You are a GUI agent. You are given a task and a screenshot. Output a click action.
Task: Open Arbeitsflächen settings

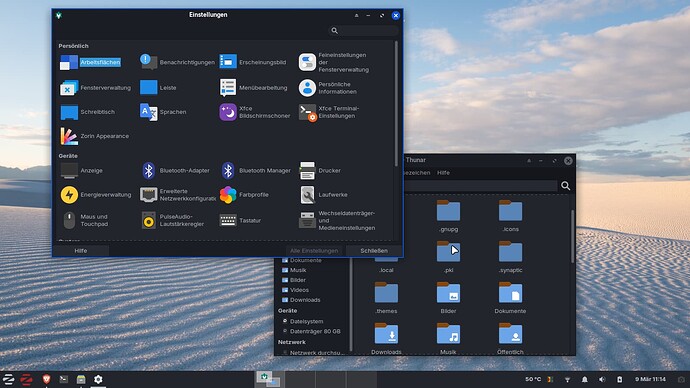coord(90,62)
